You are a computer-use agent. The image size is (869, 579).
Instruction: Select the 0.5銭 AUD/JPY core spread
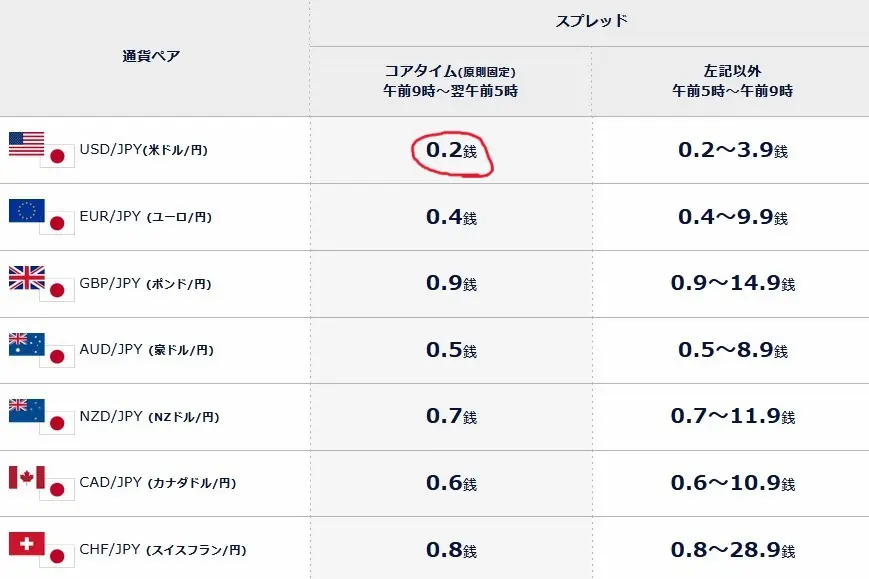click(x=452, y=350)
